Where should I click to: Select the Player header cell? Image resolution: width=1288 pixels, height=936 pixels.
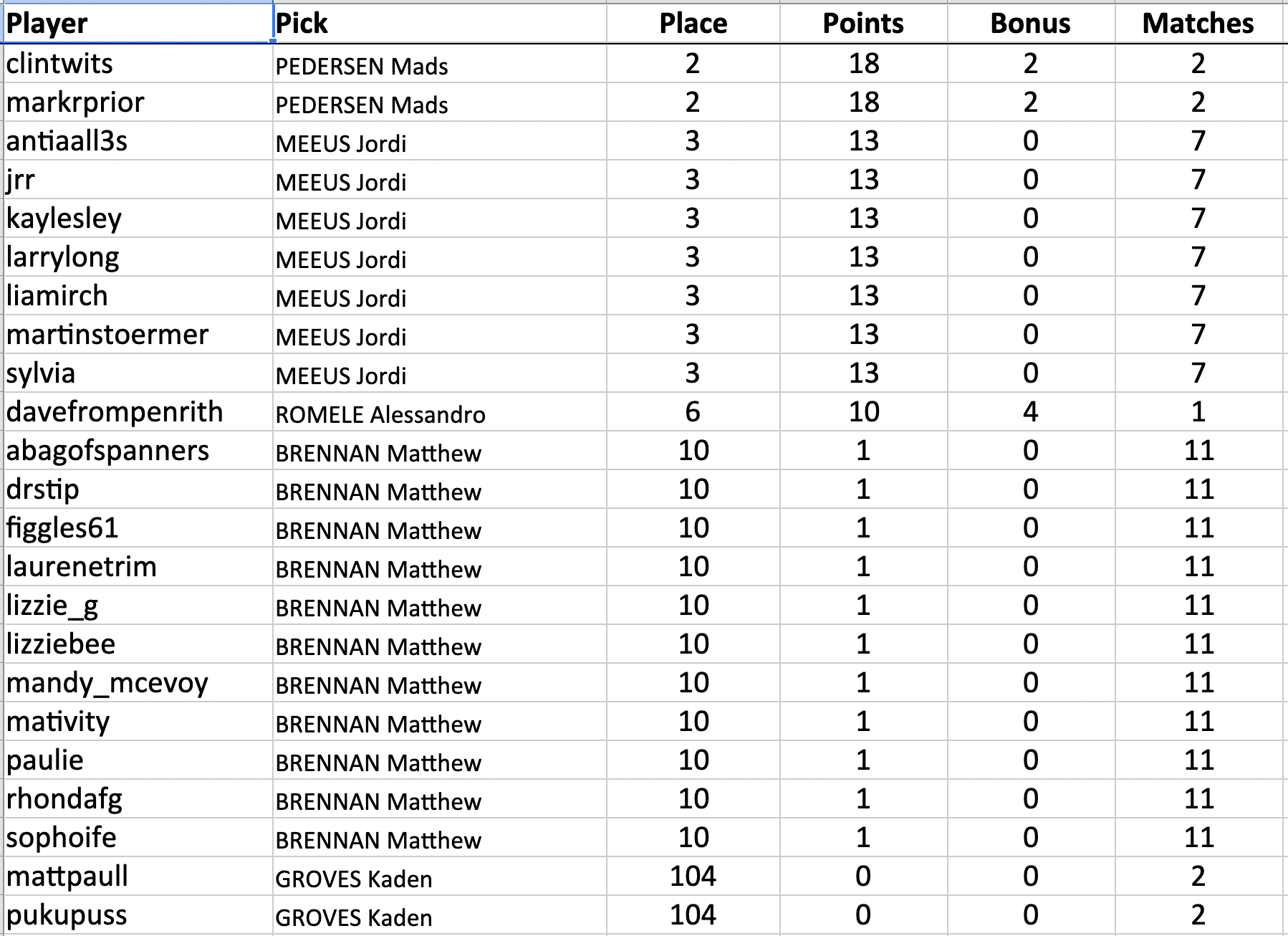click(x=138, y=24)
